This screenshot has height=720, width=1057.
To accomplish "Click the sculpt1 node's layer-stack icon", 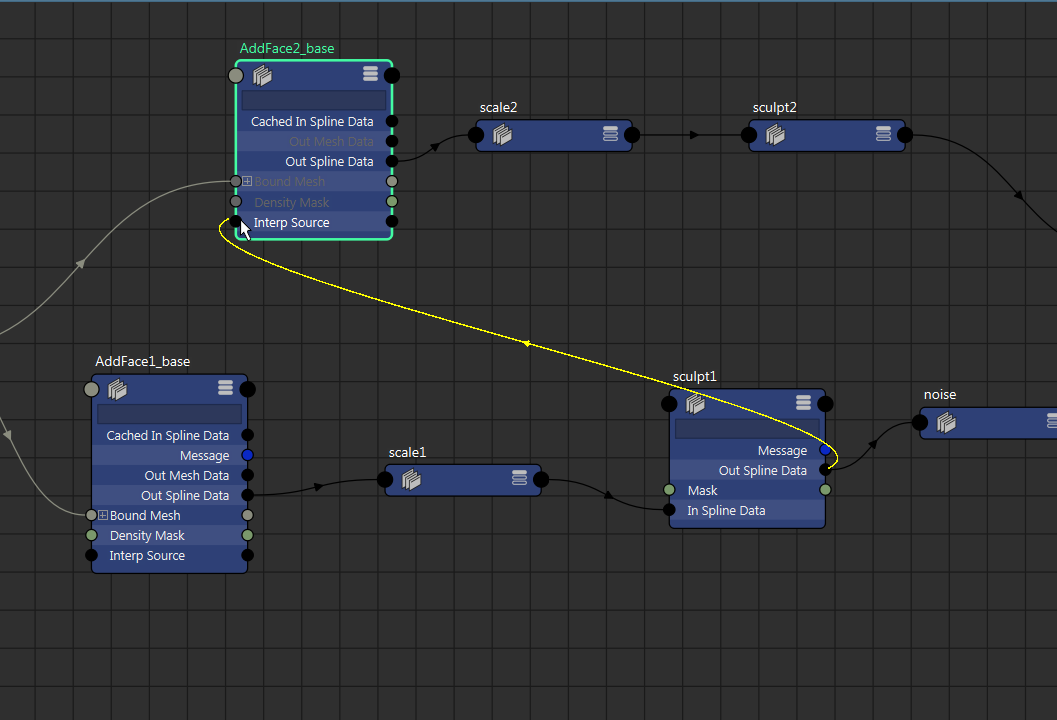I will click(695, 403).
